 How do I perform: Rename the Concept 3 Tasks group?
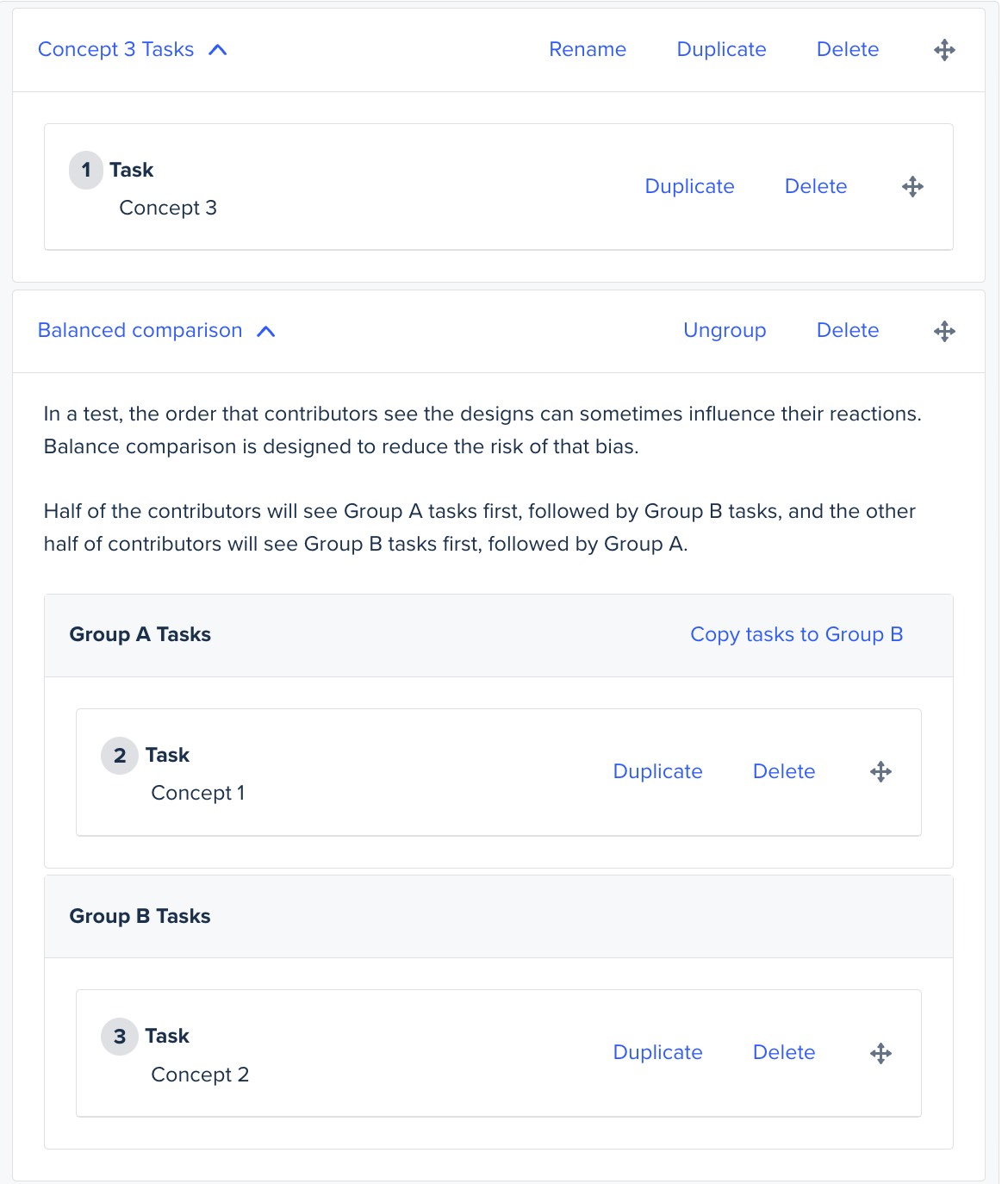click(588, 50)
